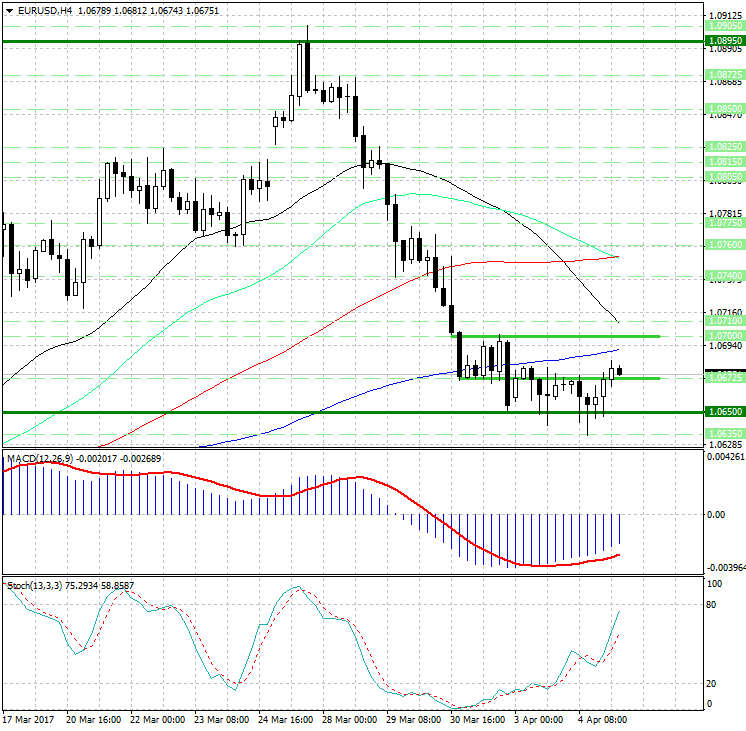Click the 1.06940 price scale value
This screenshot has width=746, height=731.
click(x=725, y=346)
